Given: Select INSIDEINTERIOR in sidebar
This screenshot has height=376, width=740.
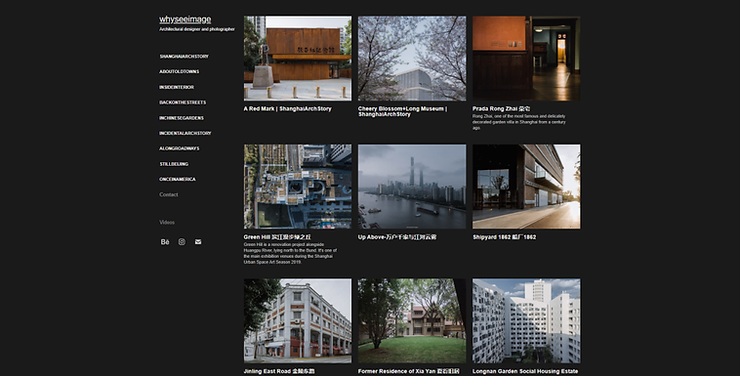Looking at the screenshot, I should coord(177,87).
